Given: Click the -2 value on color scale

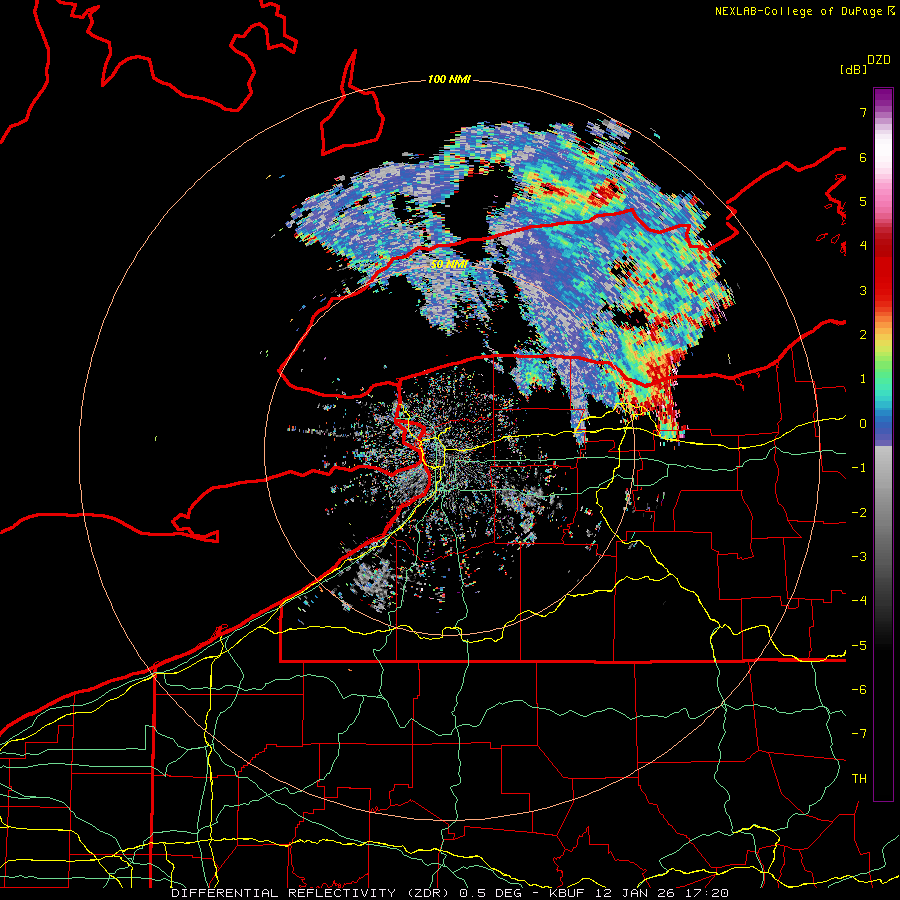Looking at the screenshot, I should click(x=859, y=513).
